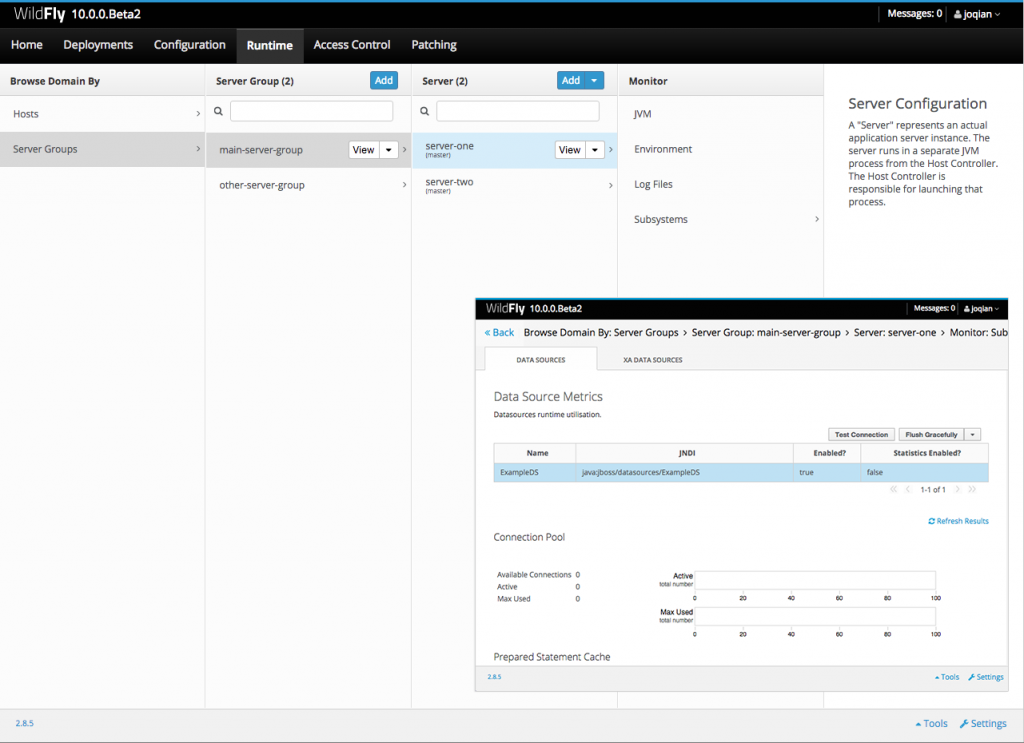The image size is (1024, 743).
Task: Switch to the Runtime tab
Action: (270, 46)
